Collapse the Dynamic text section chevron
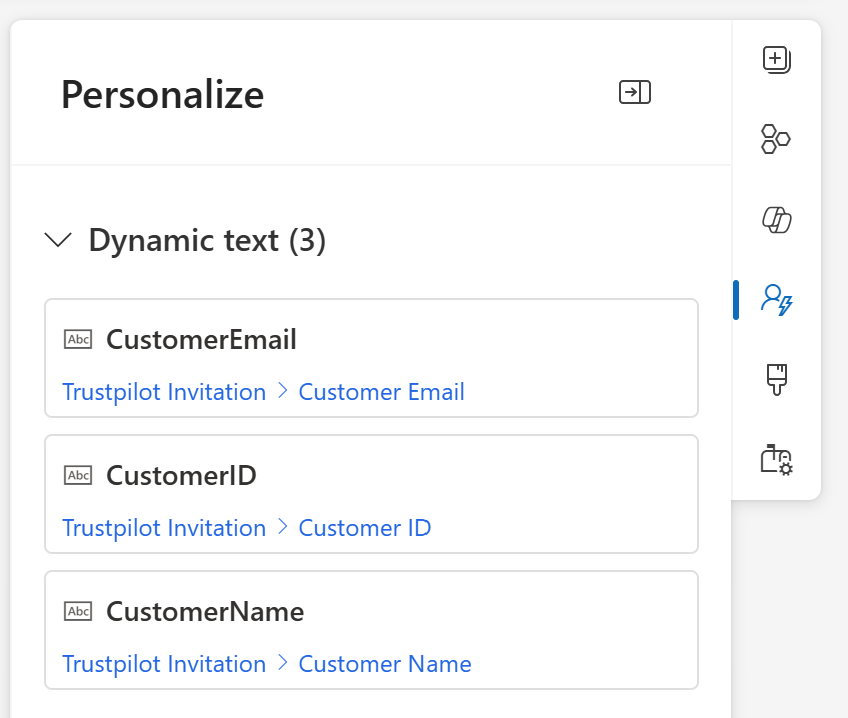 click(x=59, y=240)
